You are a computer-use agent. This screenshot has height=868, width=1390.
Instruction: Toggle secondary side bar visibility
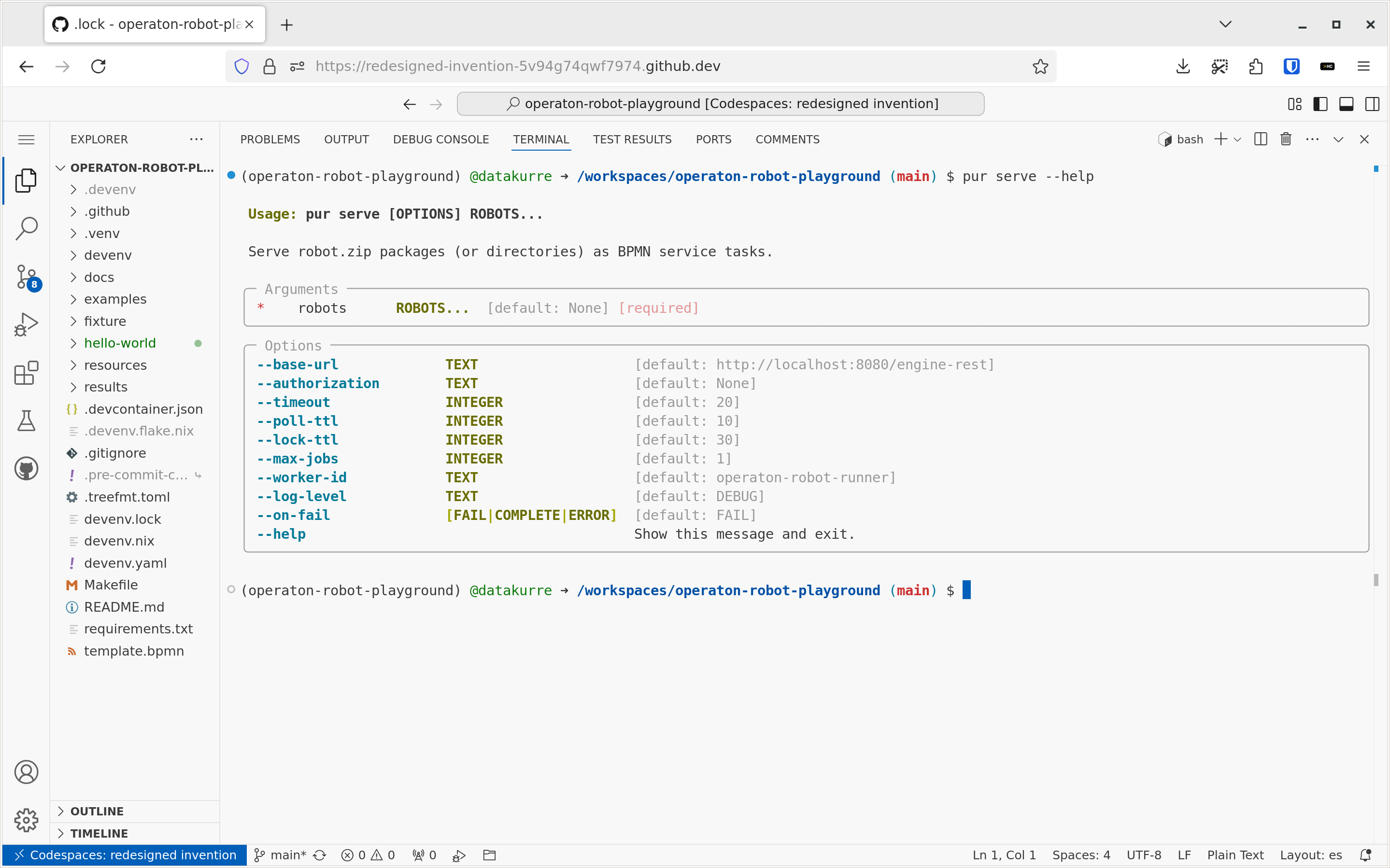point(1372,104)
